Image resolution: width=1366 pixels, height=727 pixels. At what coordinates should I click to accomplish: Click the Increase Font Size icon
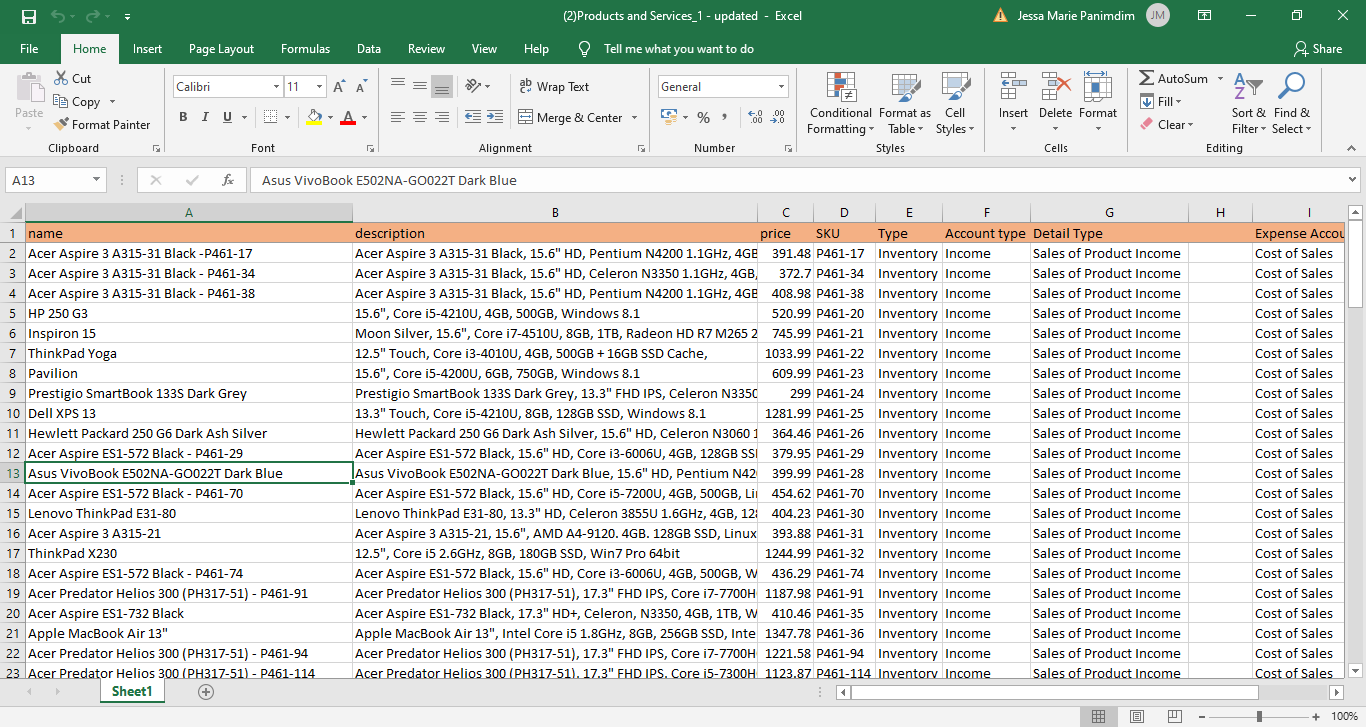(340, 87)
